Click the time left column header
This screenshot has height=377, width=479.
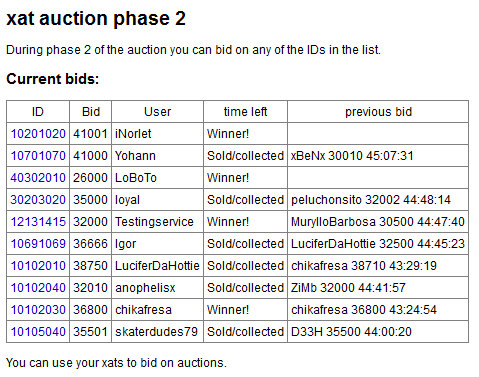click(x=245, y=112)
